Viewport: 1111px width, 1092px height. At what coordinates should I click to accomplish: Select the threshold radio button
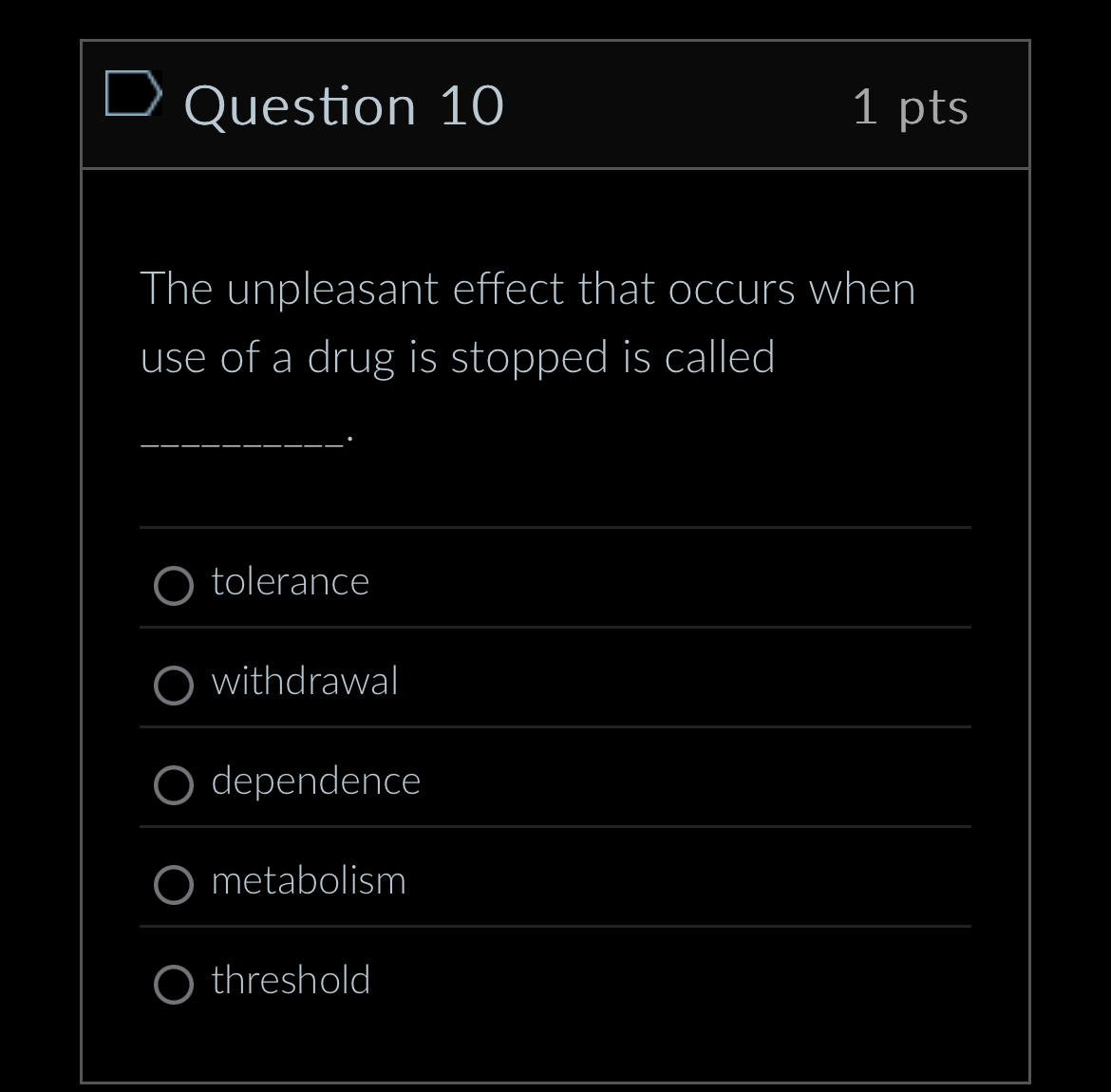click(174, 985)
